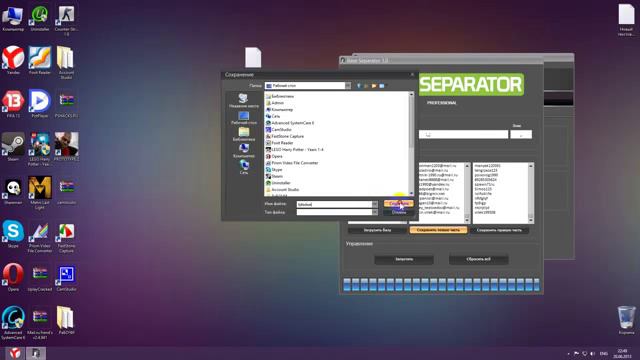This screenshot has height=360, width=640.
Task: Open the Computer desktop icon
Action: (x=13, y=18)
